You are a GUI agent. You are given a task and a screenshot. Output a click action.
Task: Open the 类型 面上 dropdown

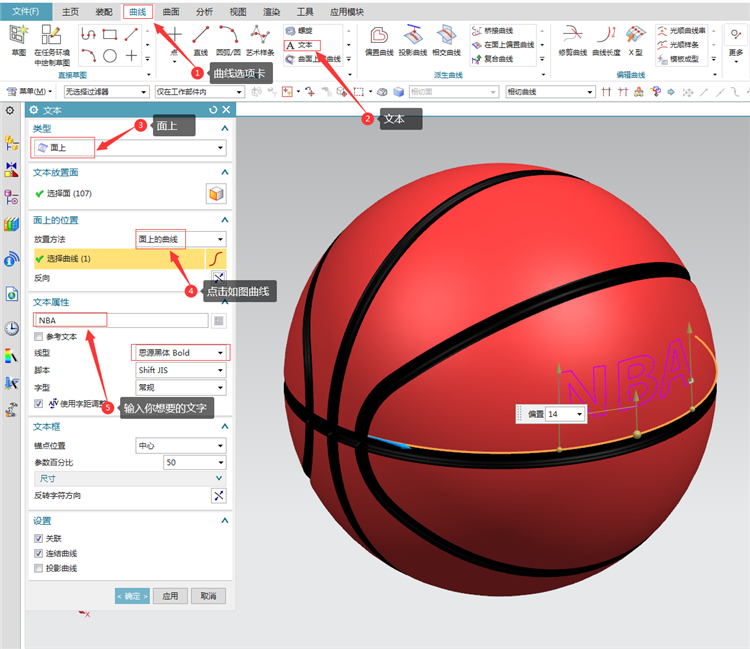tap(129, 148)
